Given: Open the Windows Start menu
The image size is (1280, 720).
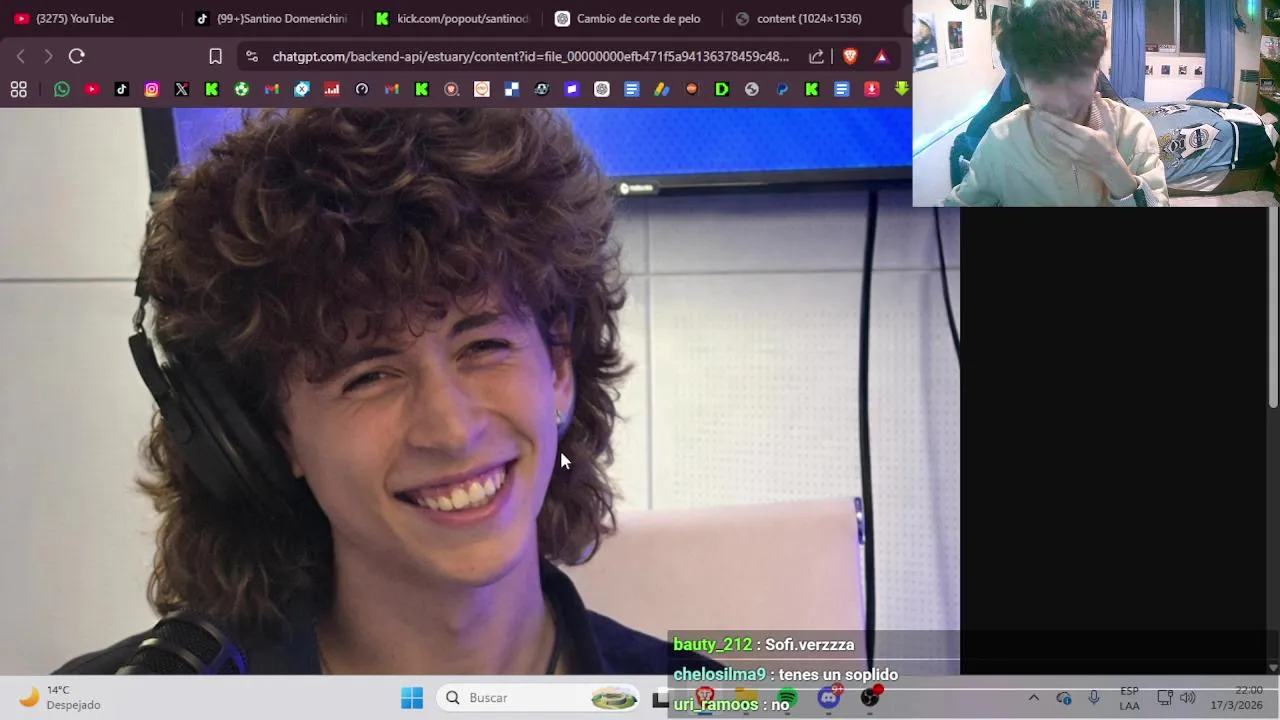Looking at the screenshot, I should click(x=412, y=697).
